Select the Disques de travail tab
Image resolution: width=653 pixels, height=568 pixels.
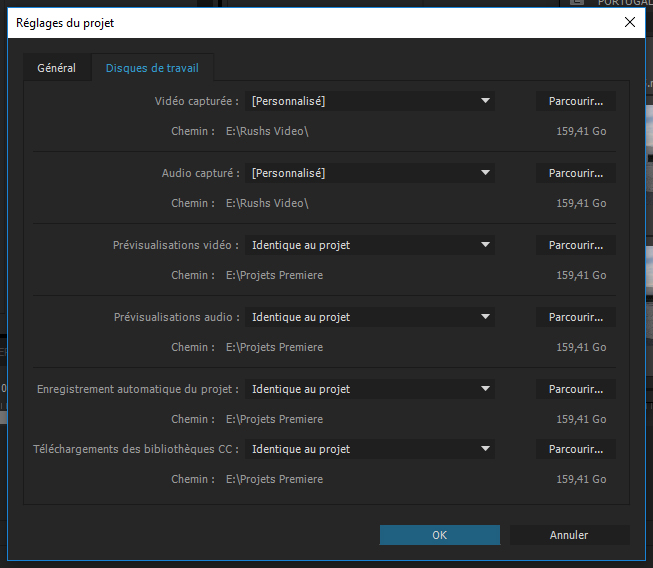point(152,68)
